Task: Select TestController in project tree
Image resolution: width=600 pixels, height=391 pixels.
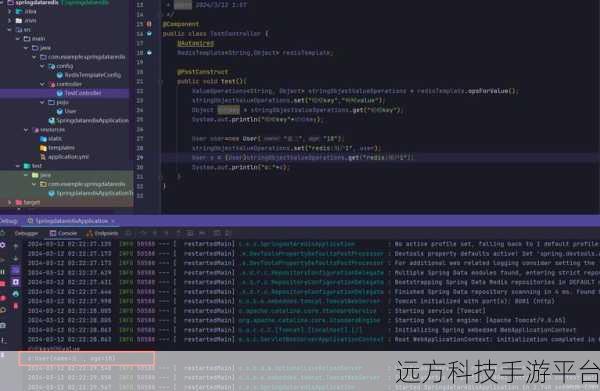Action: click(83, 93)
